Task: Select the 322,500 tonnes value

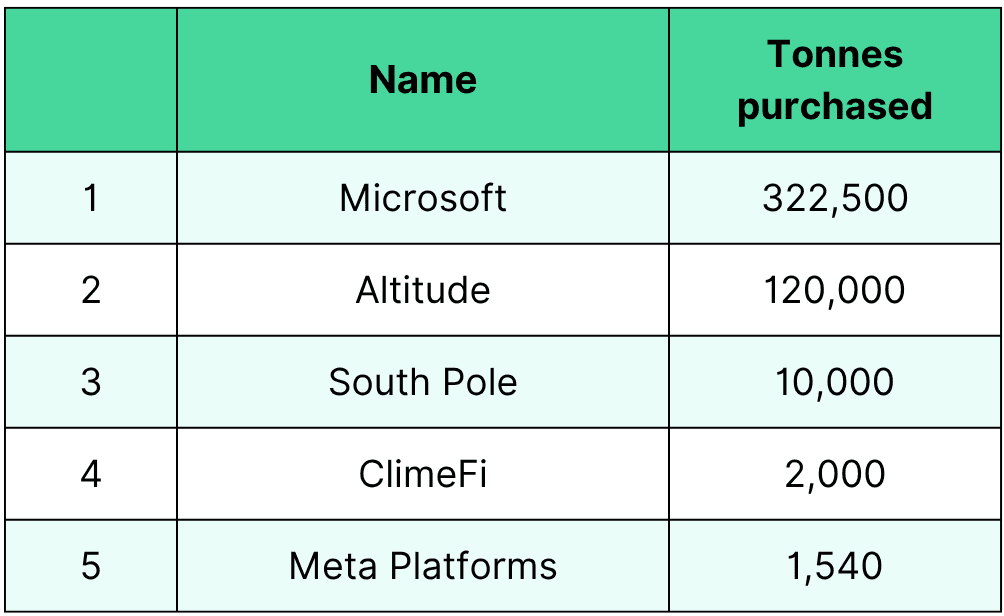Action: (x=835, y=198)
